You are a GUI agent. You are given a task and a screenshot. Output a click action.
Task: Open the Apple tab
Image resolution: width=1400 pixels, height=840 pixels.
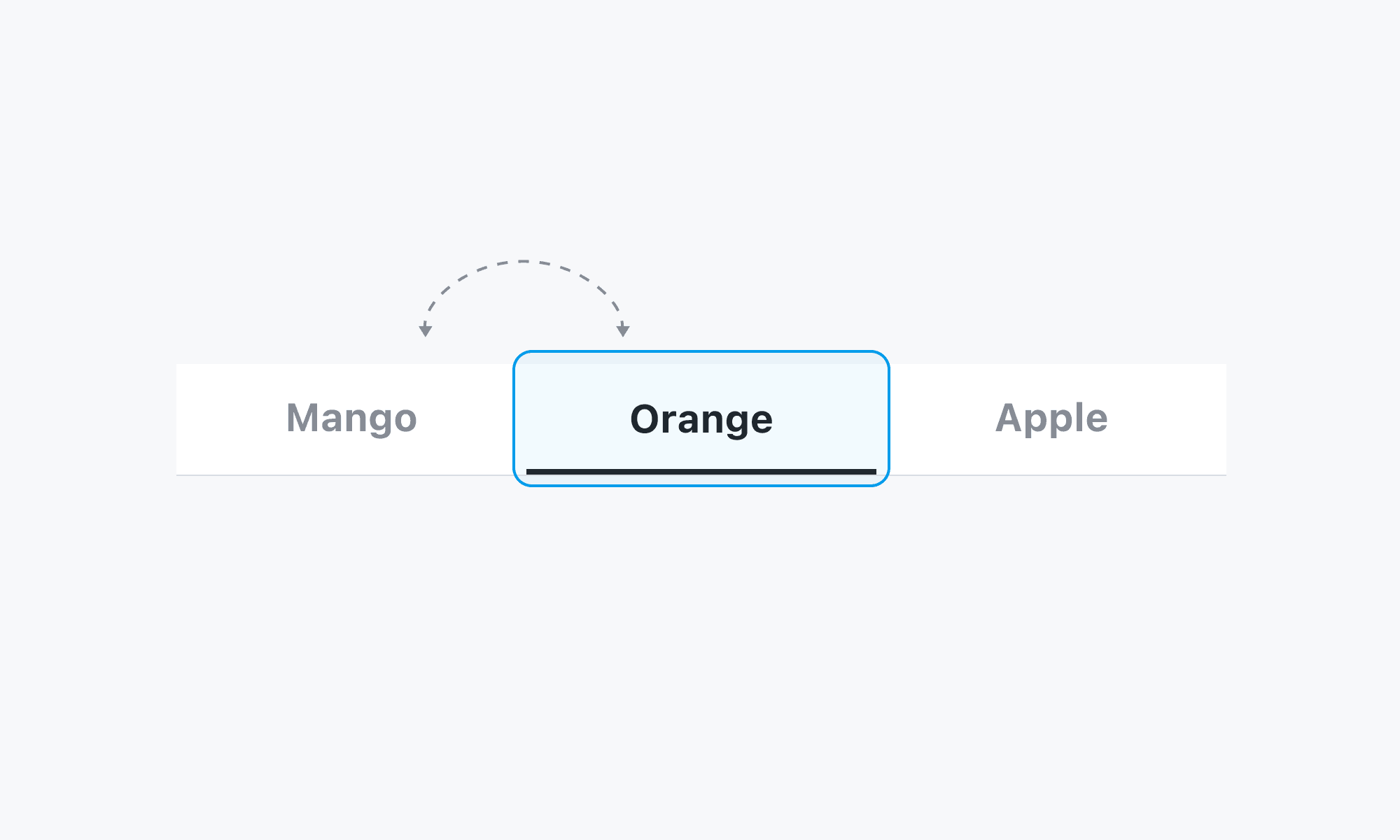pyautogui.click(x=1051, y=419)
